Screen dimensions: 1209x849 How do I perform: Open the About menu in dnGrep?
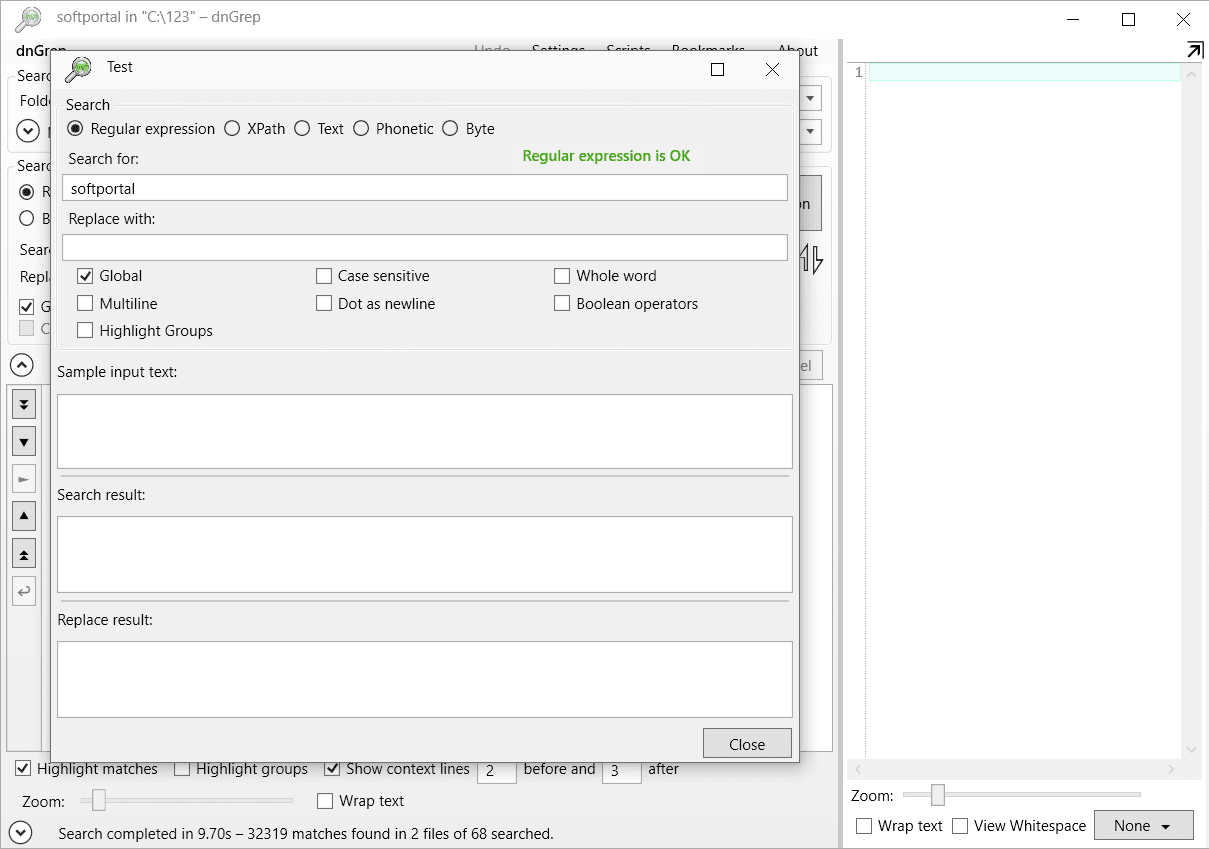pos(797,50)
